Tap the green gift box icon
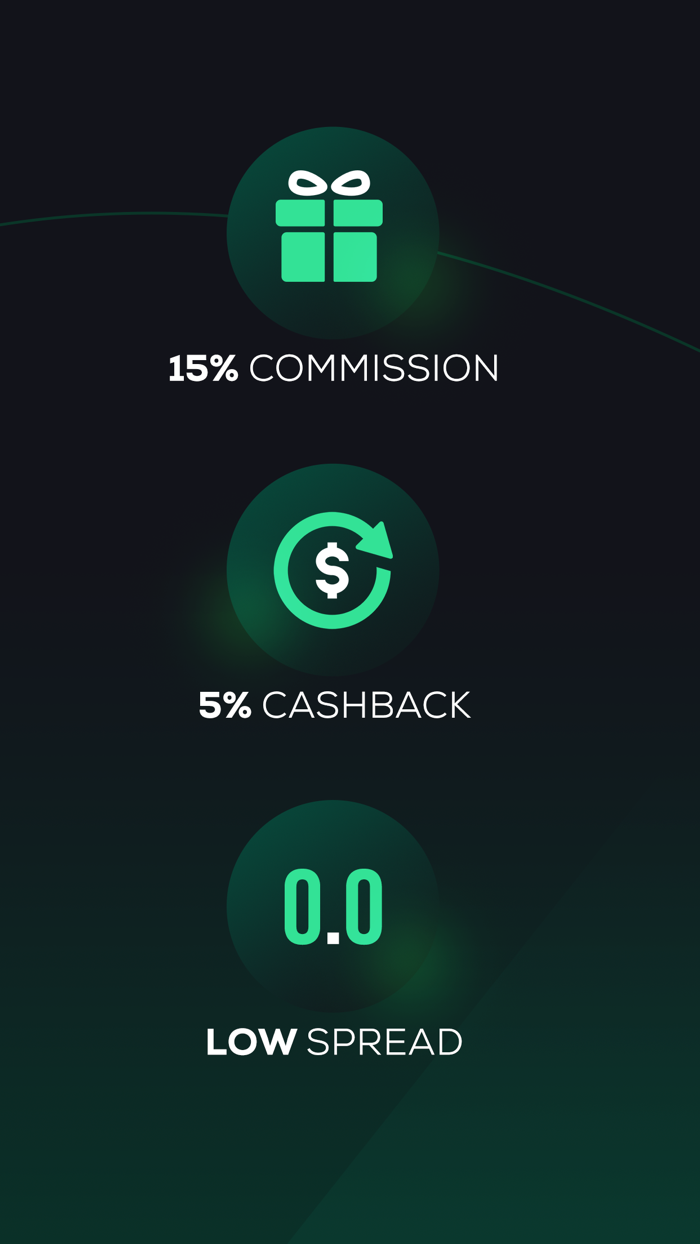700x1244 pixels. [x=329, y=226]
